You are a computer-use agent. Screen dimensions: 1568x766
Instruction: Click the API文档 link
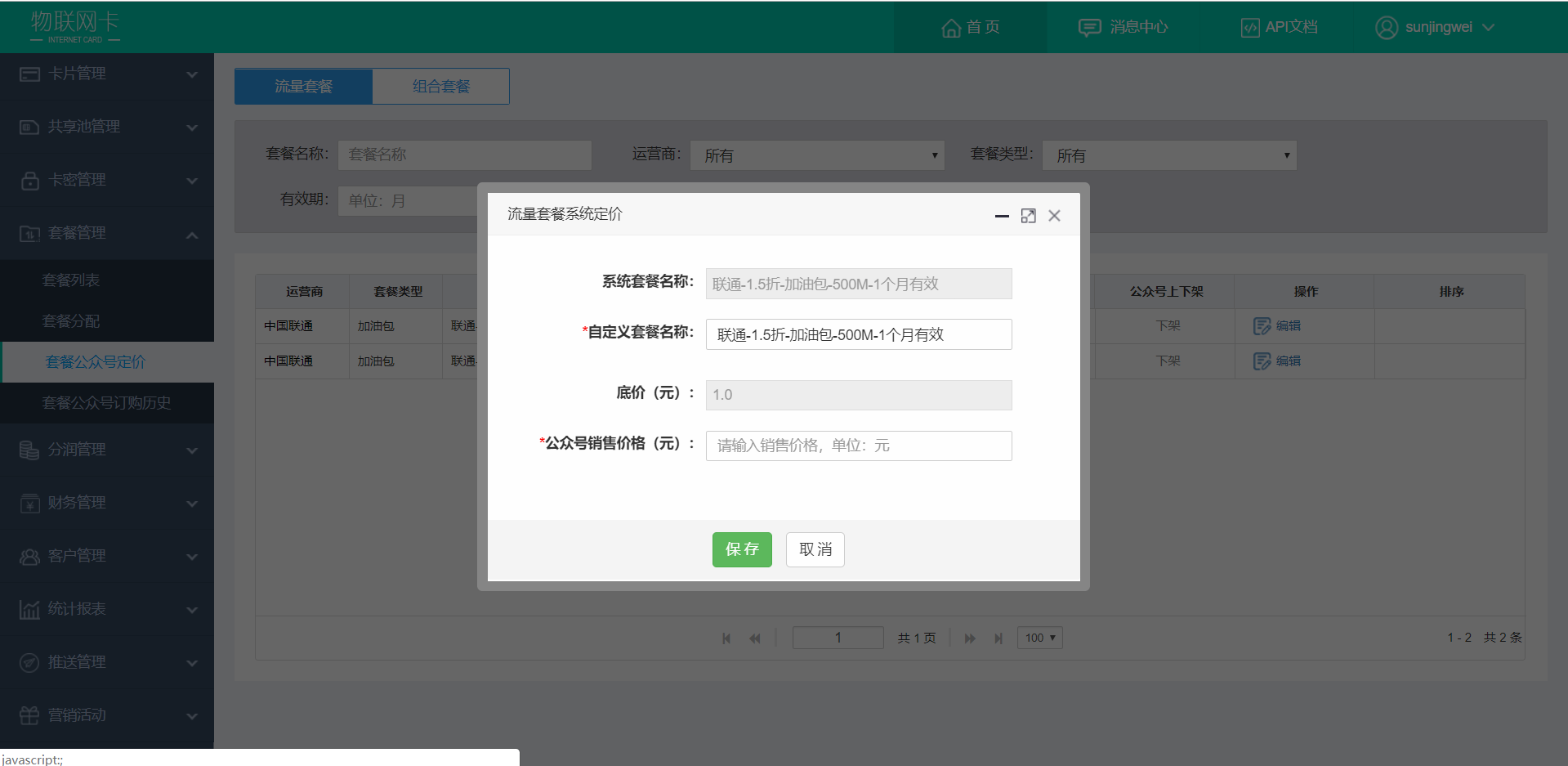click(1292, 28)
